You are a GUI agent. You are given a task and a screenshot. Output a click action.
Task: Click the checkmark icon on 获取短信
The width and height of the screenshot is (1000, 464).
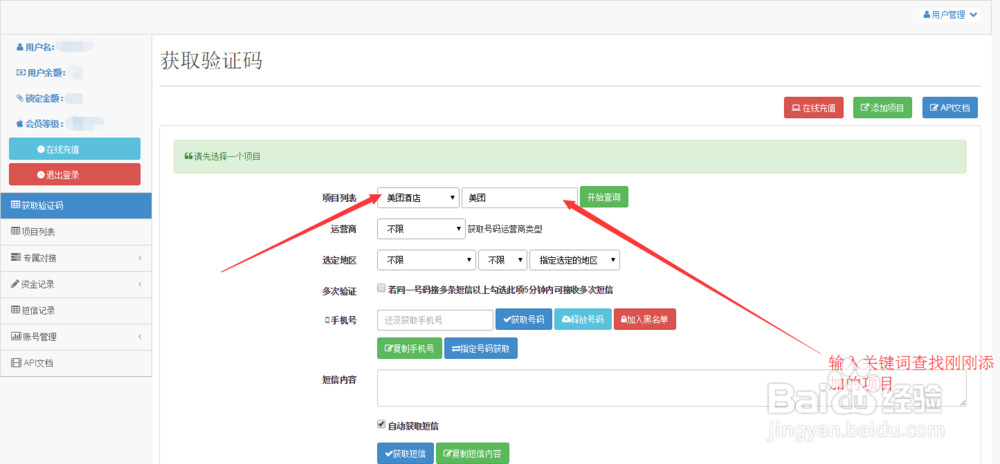tap(388, 454)
